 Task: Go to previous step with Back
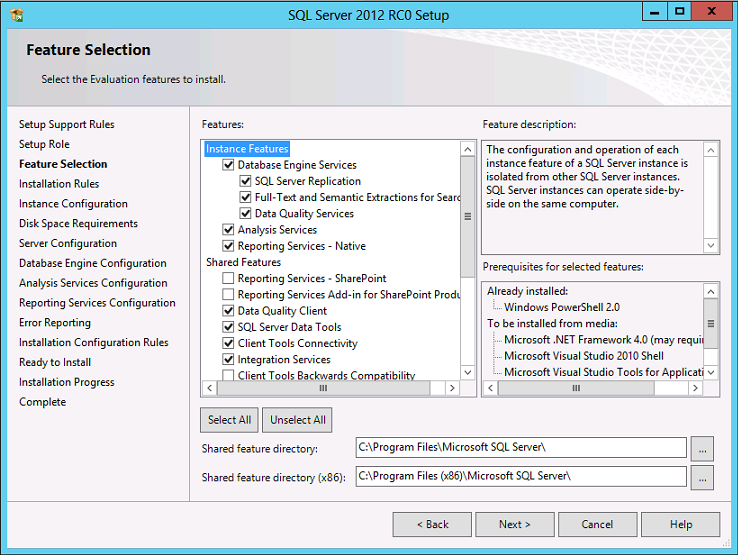tap(432, 524)
